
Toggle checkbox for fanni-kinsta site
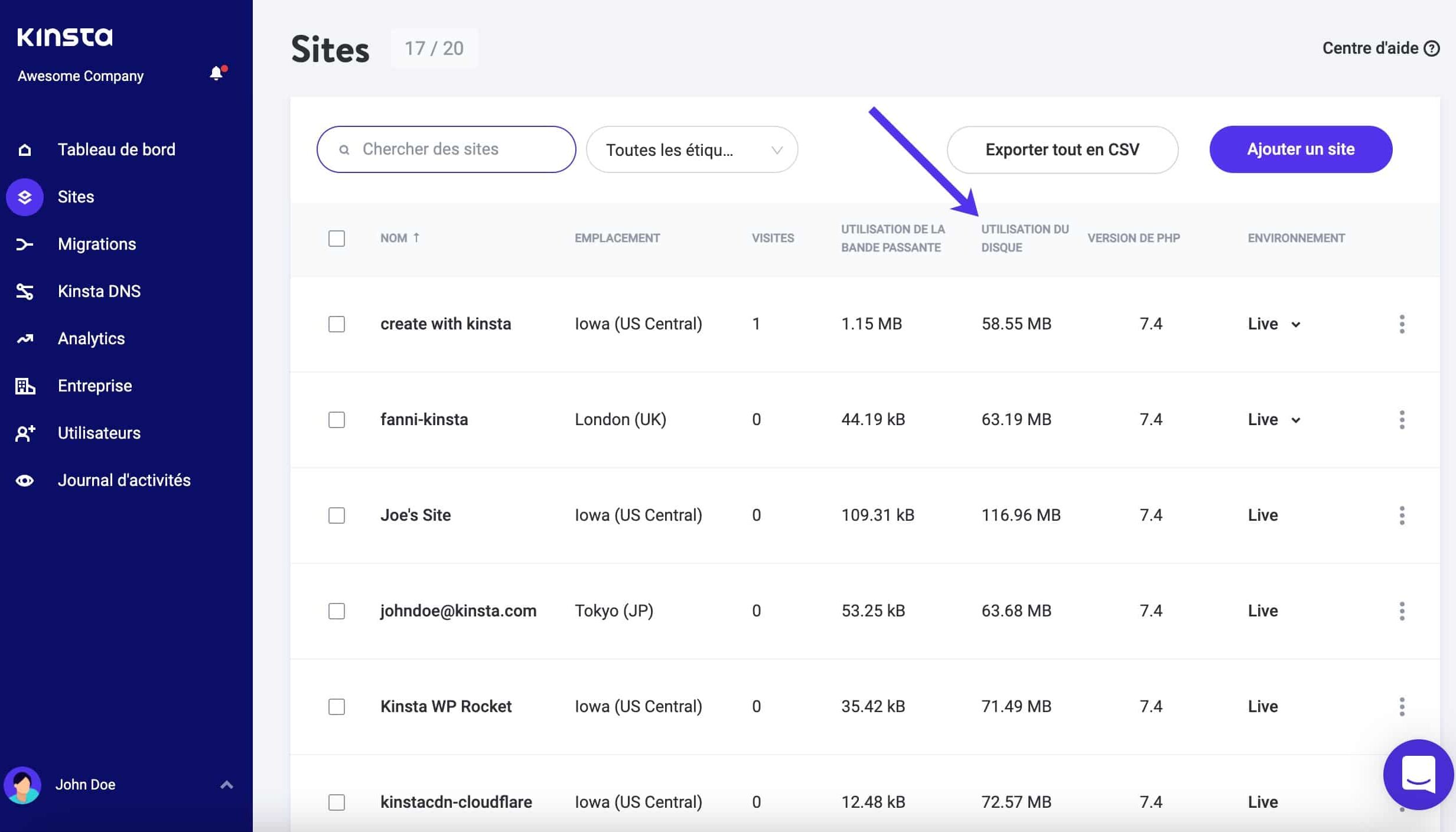(337, 419)
